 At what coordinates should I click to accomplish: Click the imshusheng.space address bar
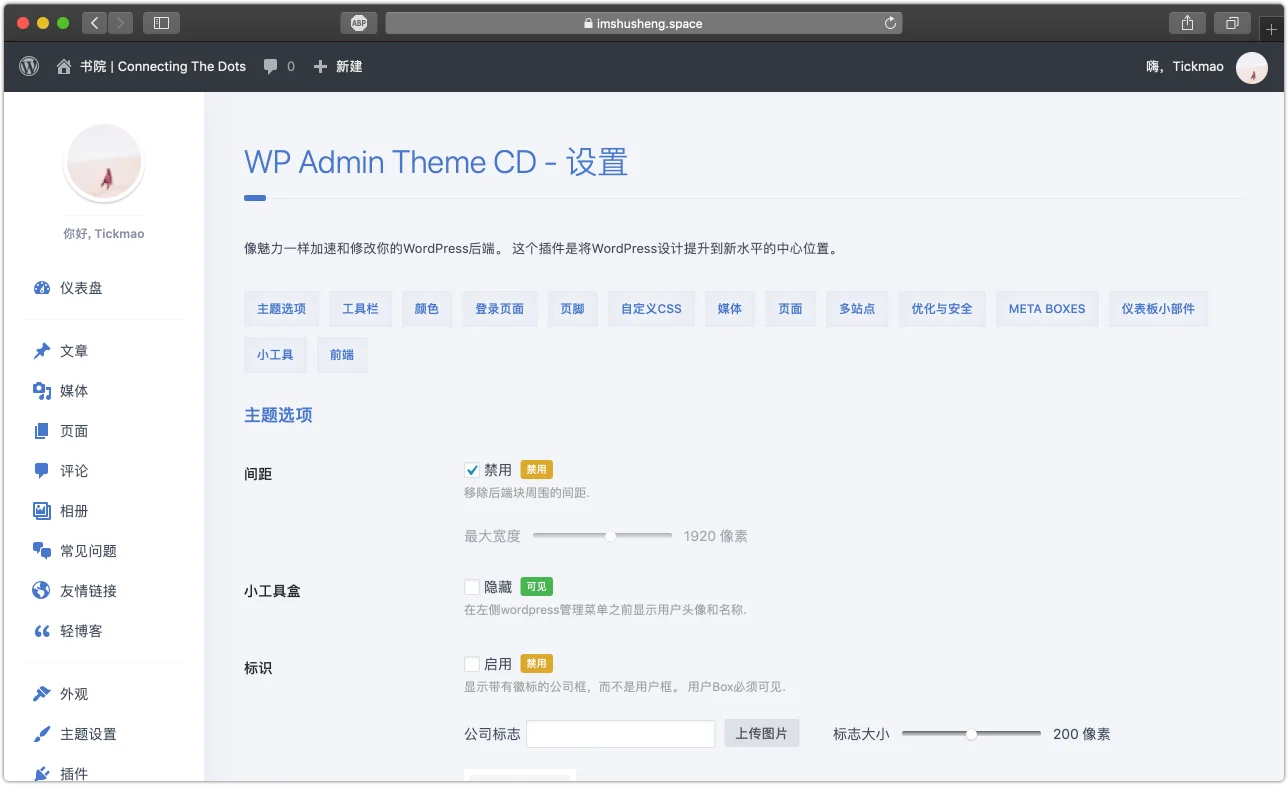pos(644,23)
